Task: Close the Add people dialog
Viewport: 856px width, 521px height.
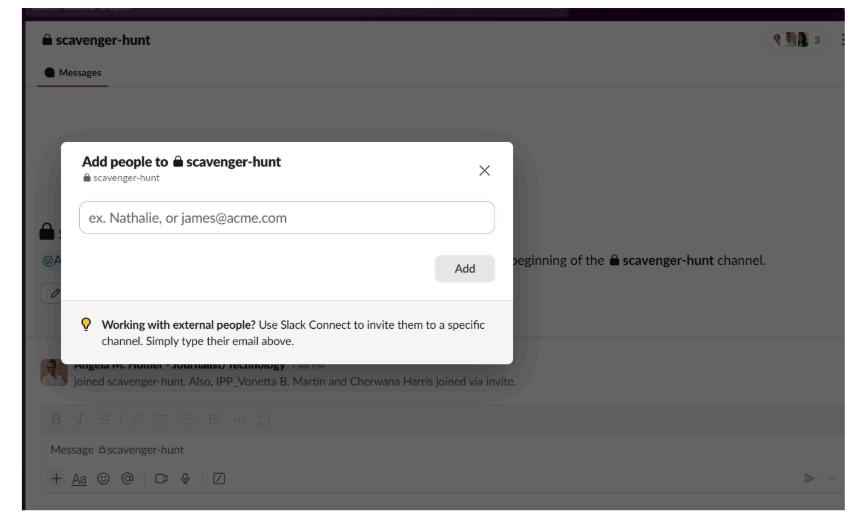Action: (x=484, y=170)
